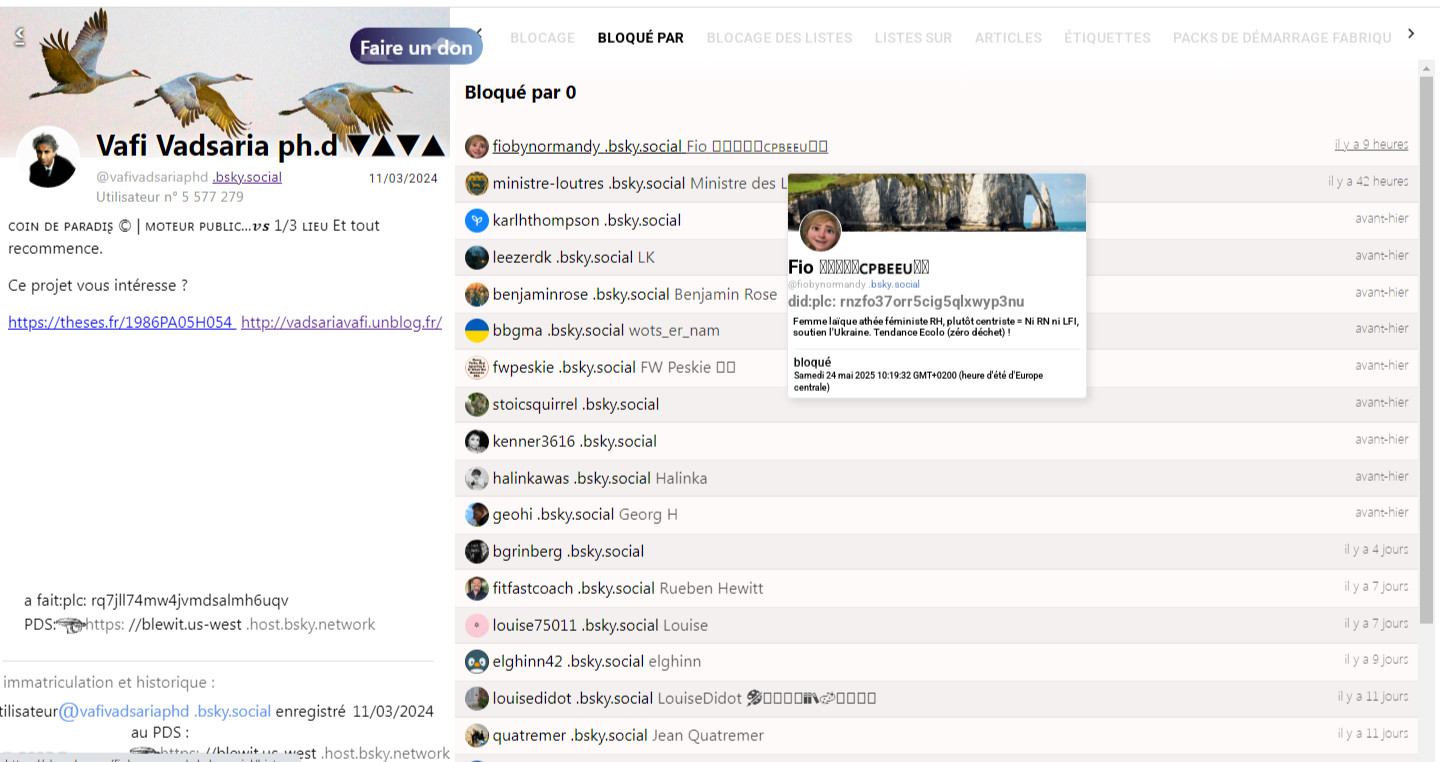
Task: Switch to the LISTES SUR tab
Action: tap(913, 38)
